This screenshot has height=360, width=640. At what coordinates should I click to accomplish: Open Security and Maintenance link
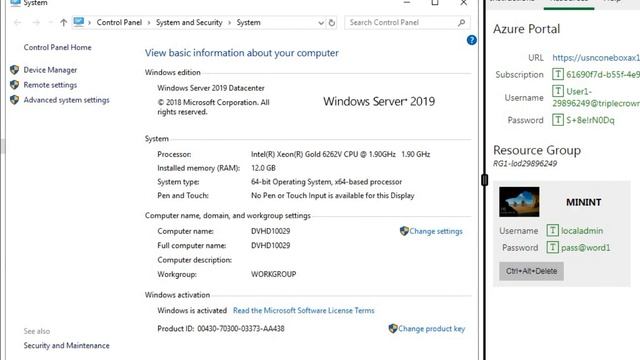(66, 345)
